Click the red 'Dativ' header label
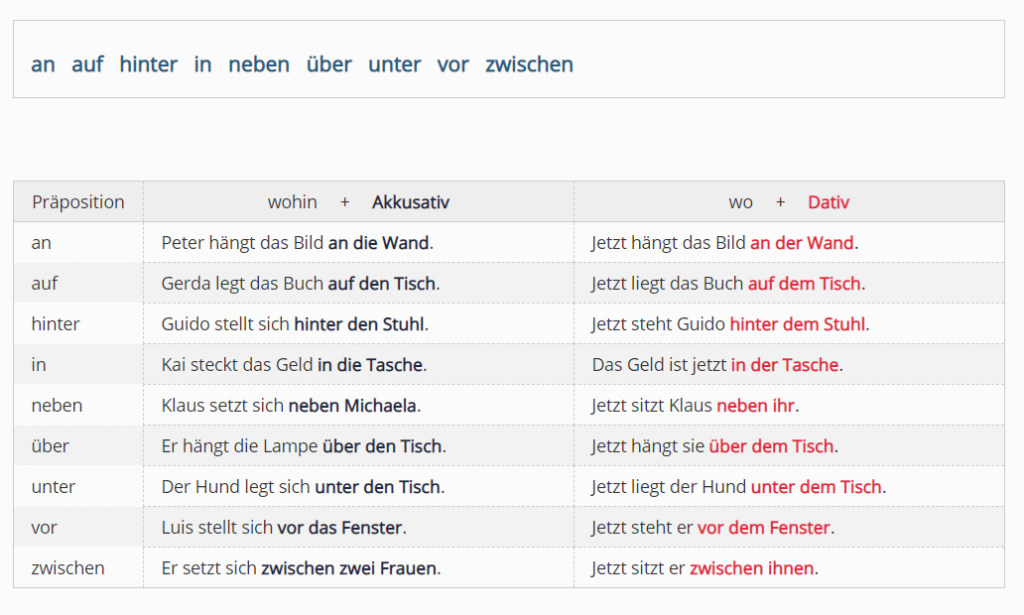Viewport: 1024px width, 615px height. 828,202
